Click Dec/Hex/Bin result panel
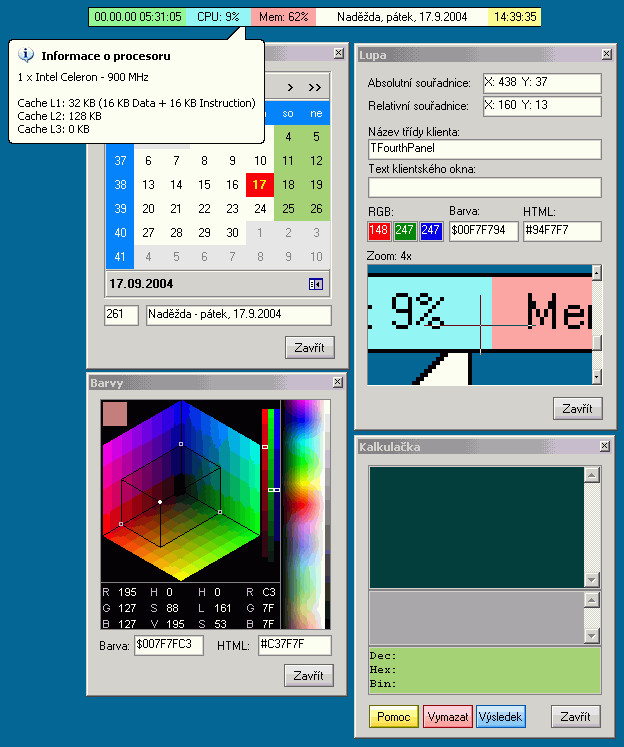The width and height of the screenshot is (624, 747). [x=485, y=670]
